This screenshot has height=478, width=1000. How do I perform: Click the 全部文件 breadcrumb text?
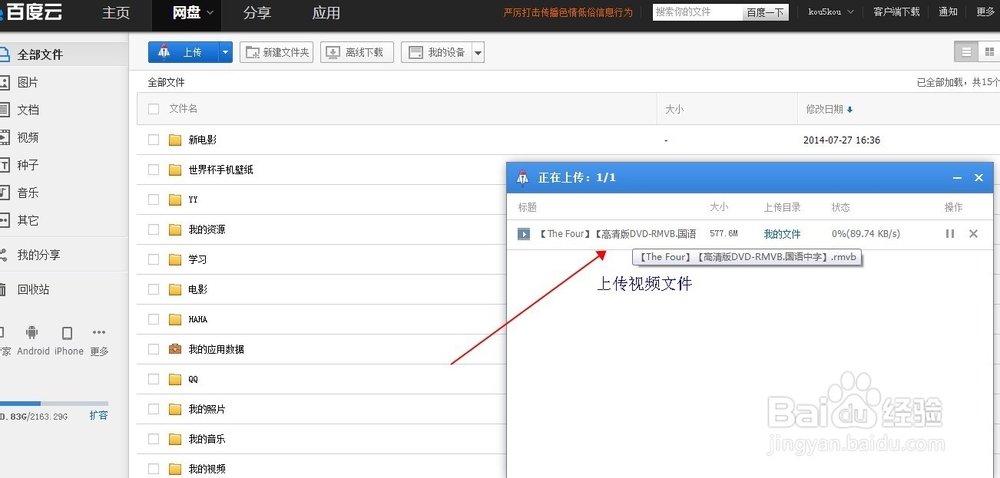(166, 82)
